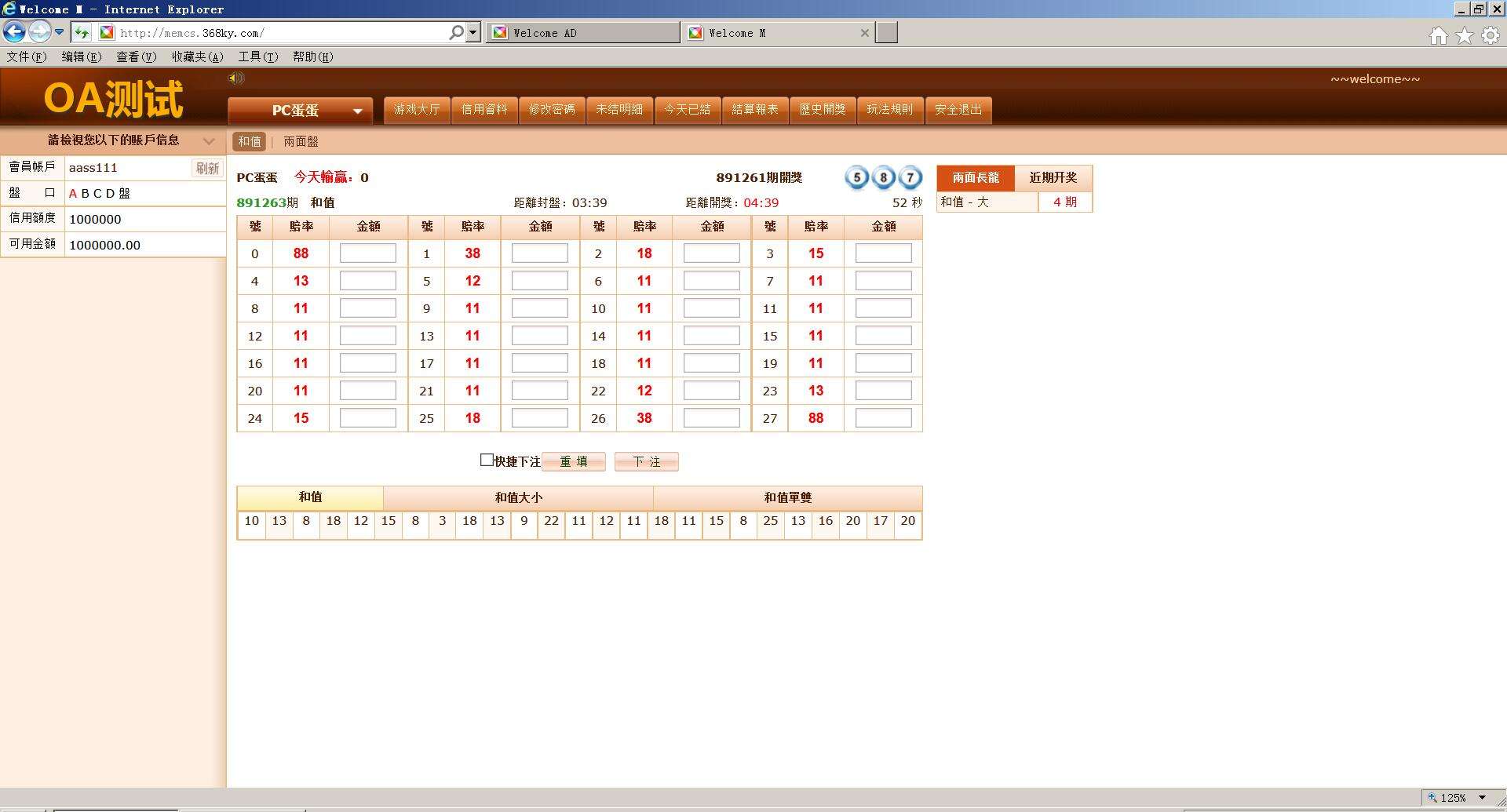Select the 和值大小 history tab
Screen dimensions: 1507x812
[x=518, y=497]
